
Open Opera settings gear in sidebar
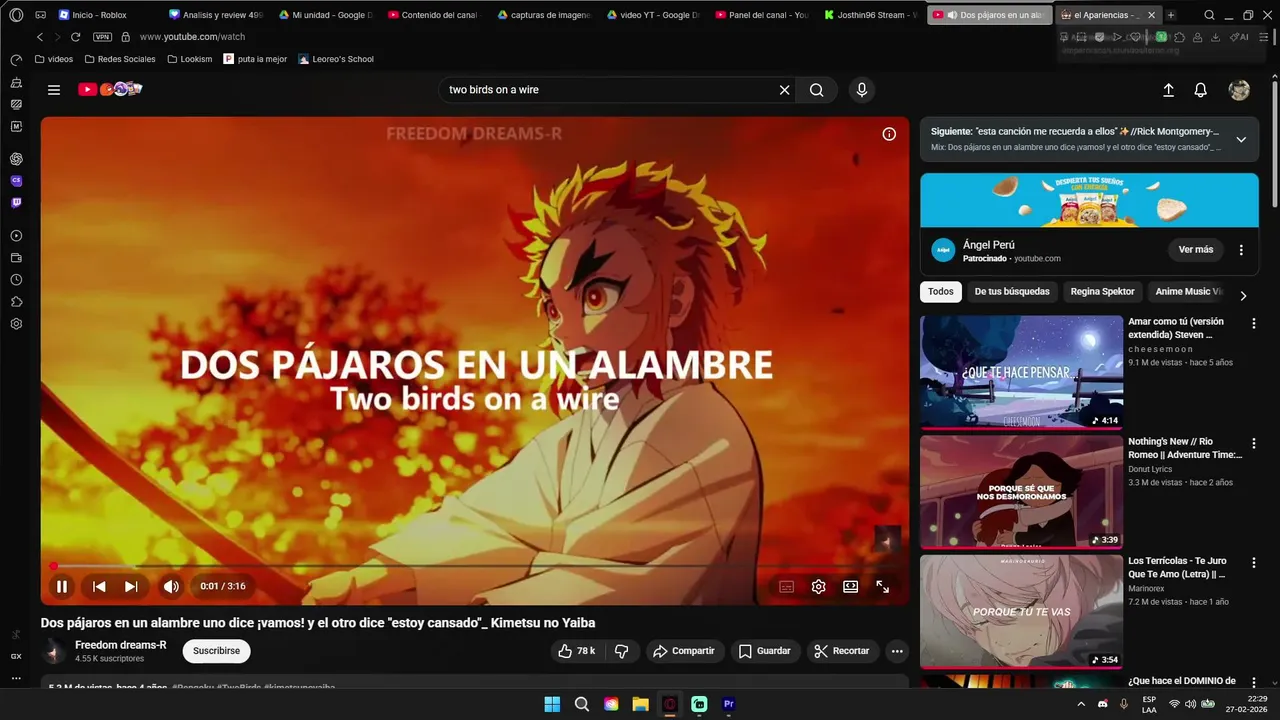point(16,324)
